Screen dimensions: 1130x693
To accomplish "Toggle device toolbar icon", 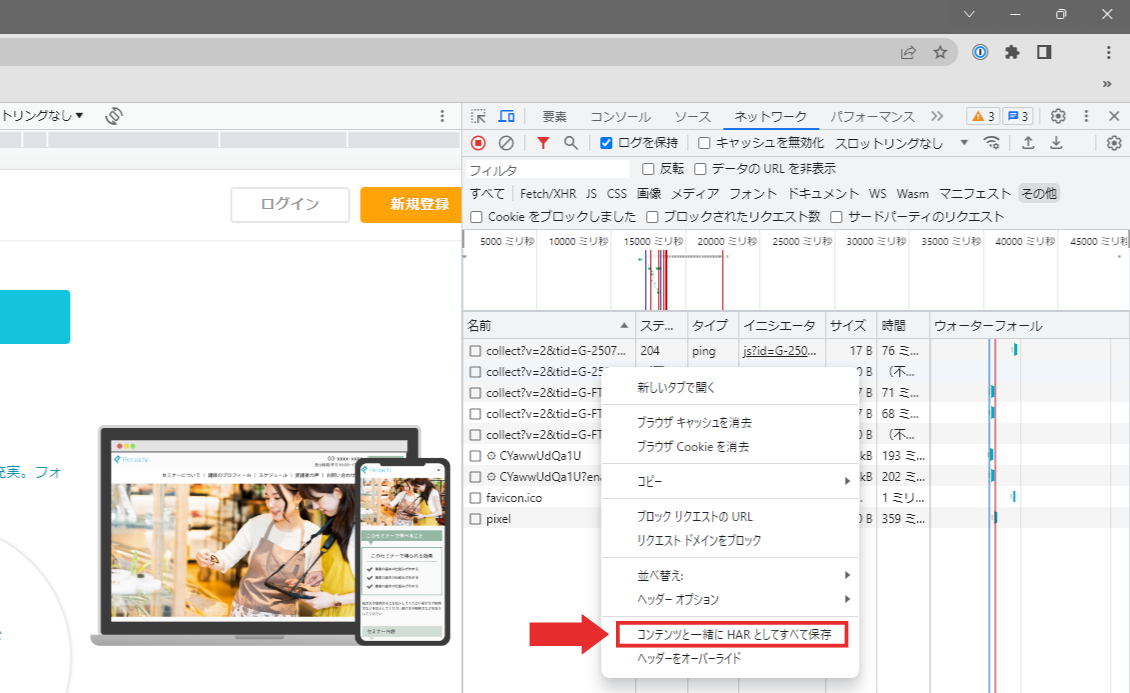I will (x=507, y=116).
